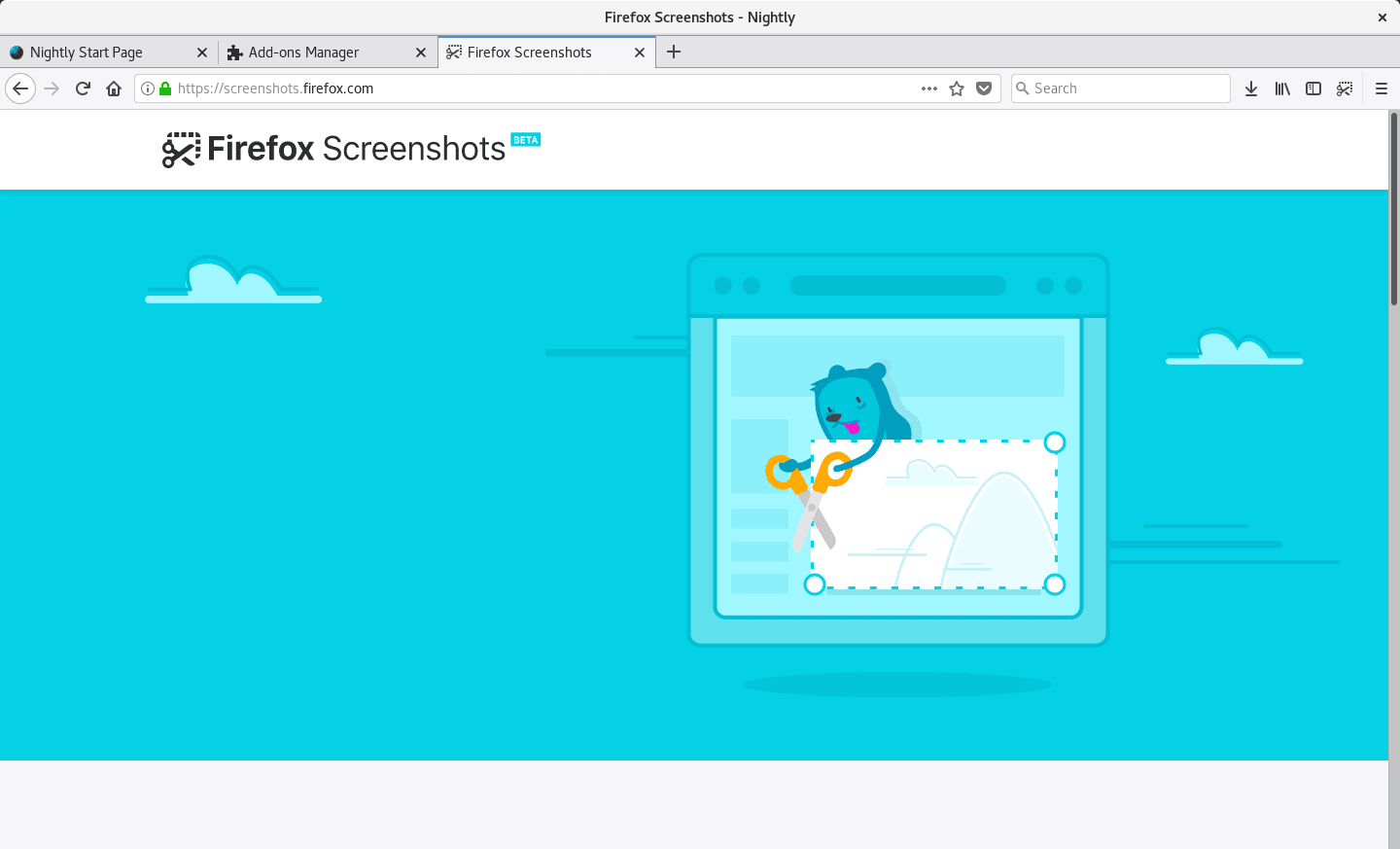Close the Nightly Start Page tab
The image size is (1400, 849).
click(x=202, y=53)
